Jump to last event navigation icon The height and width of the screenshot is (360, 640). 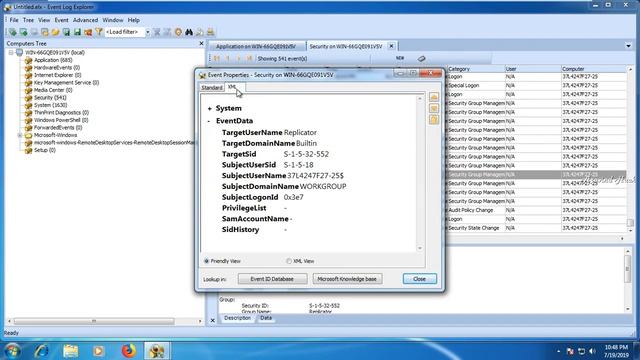[x=249, y=58]
